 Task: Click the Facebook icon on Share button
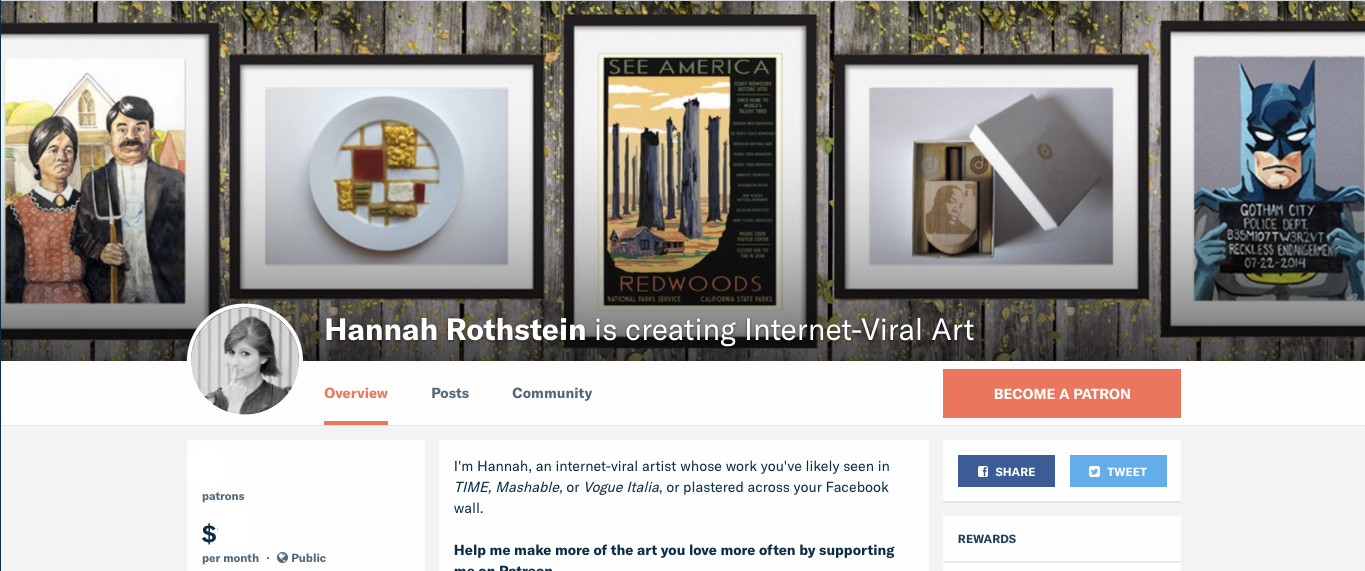point(983,472)
